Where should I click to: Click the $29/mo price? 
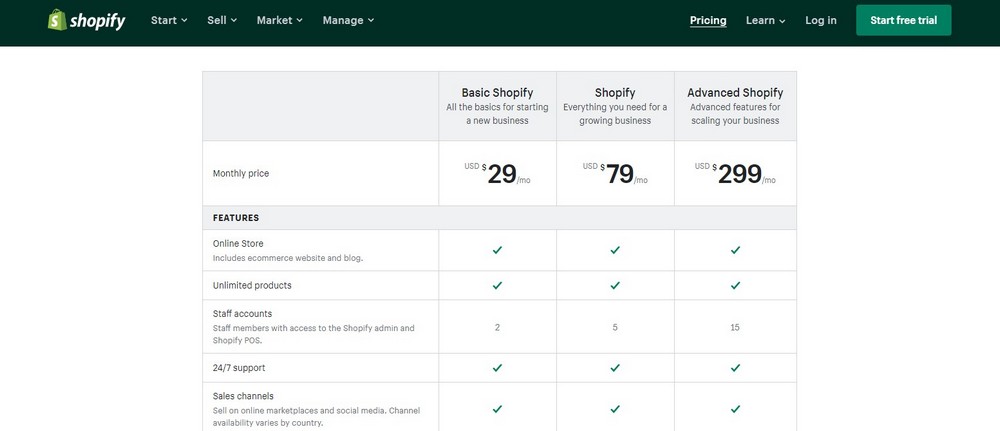point(497,173)
